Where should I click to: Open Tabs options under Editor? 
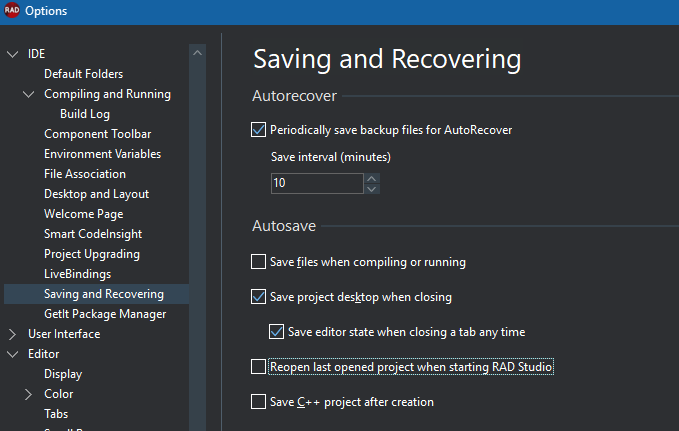56,414
